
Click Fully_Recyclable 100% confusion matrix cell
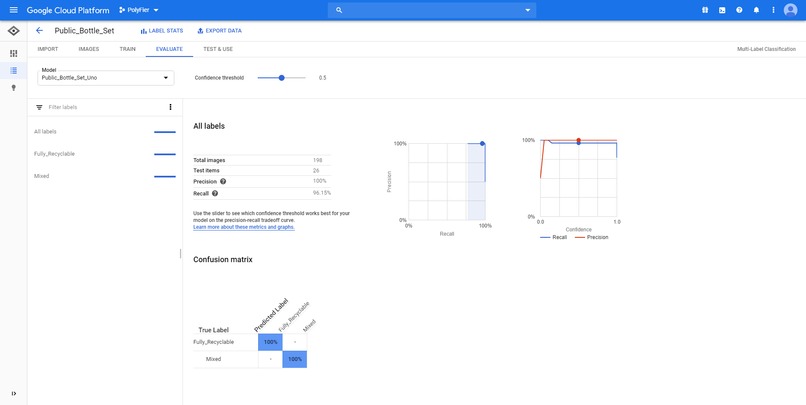(270, 342)
